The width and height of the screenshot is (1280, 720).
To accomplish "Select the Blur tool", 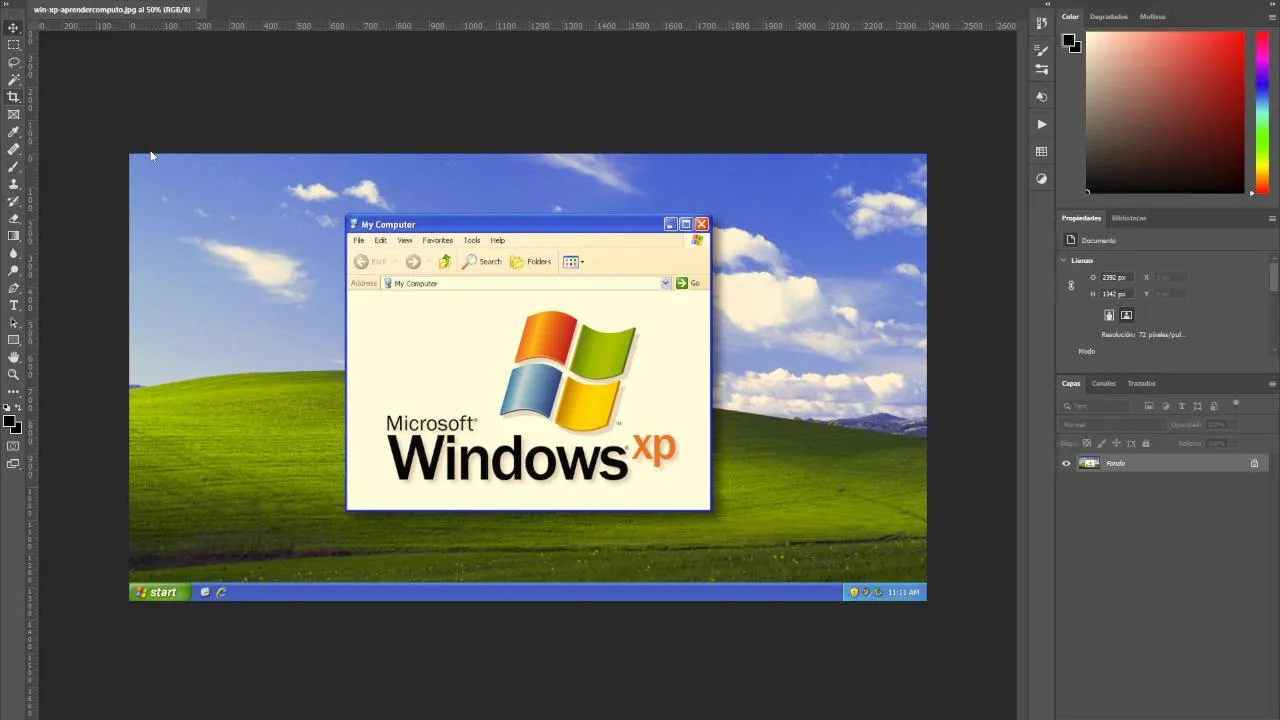I will coord(13,253).
